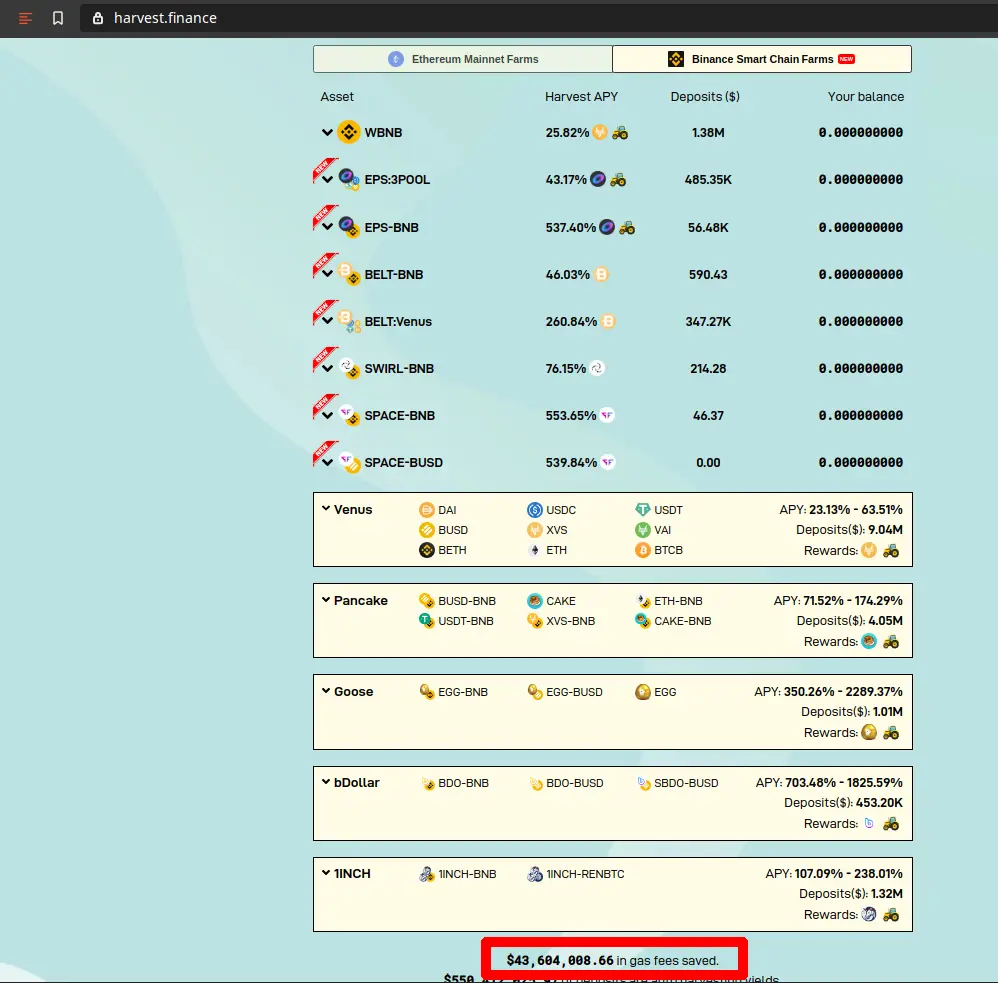Image resolution: width=998 pixels, height=983 pixels.
Task: Expand the BELT-BNB row chevron
Action: coord(327,274)
